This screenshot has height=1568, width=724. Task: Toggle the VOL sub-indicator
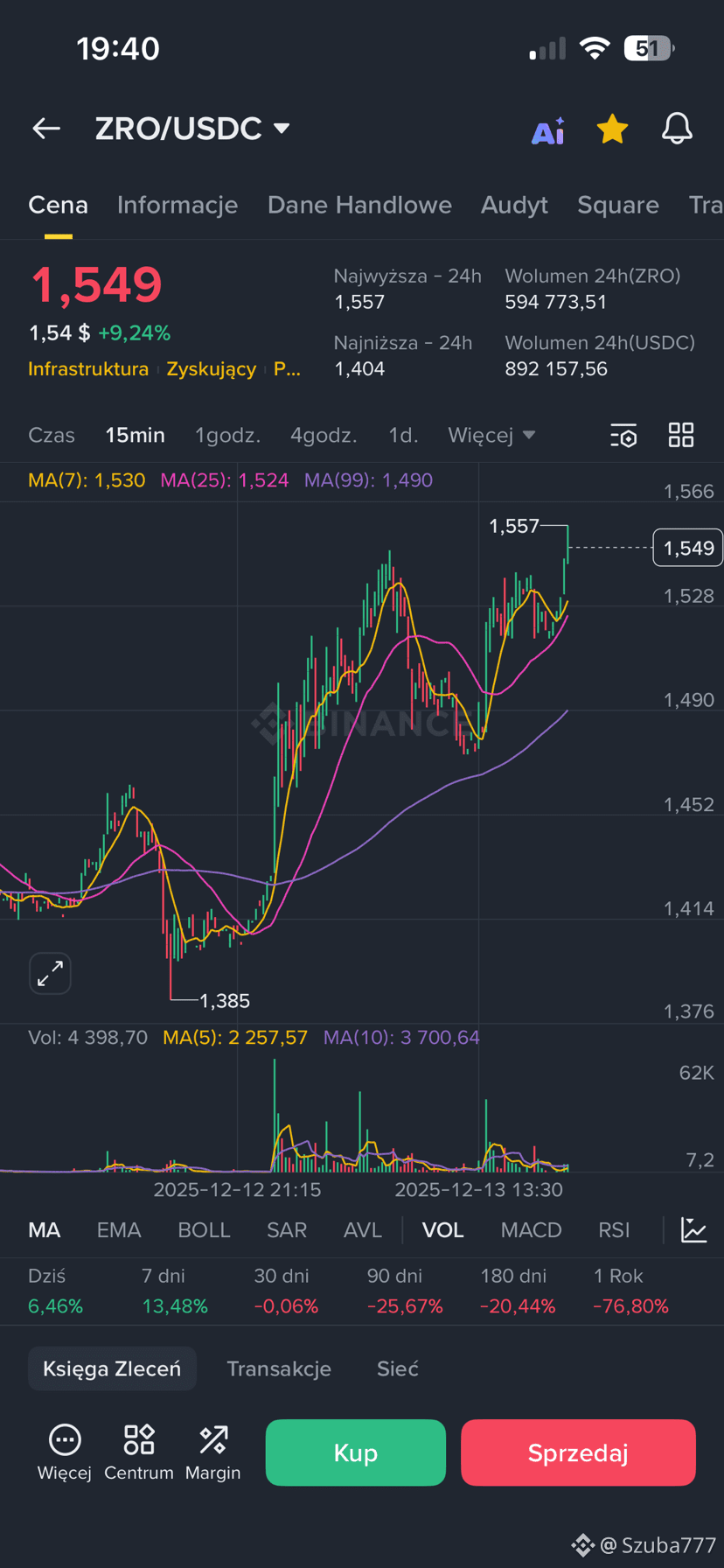[443, 1229]
